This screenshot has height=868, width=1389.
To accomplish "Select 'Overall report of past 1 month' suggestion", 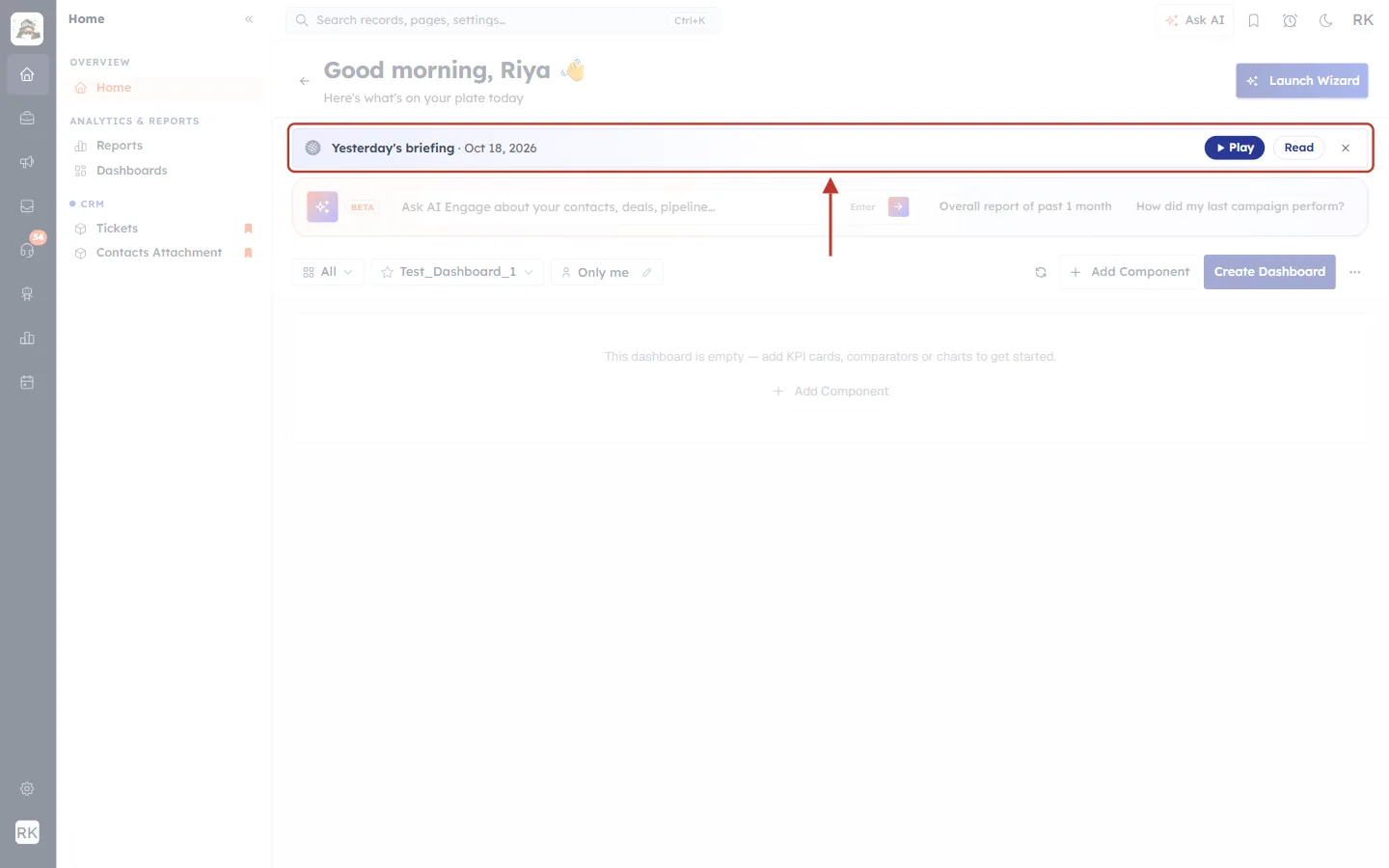I will (1025, 206).
